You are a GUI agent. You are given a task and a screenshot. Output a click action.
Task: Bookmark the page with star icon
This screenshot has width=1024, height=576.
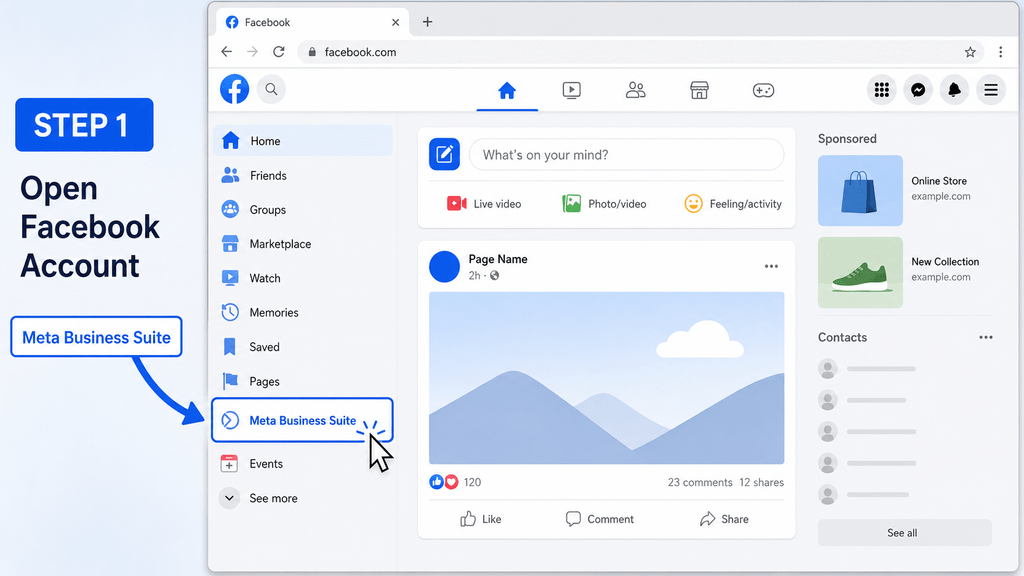tap(970, 52)
